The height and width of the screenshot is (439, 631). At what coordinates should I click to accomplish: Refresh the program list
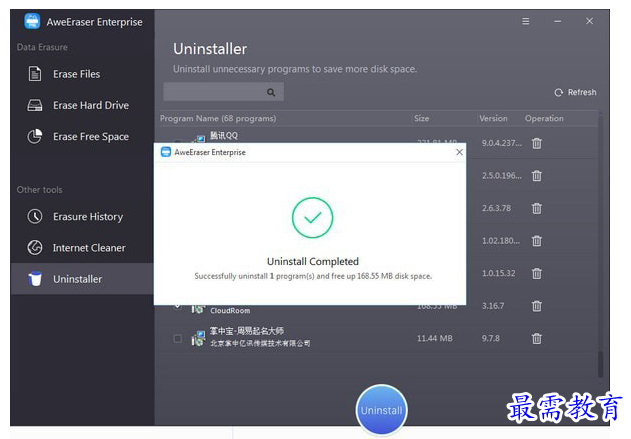(575, 93)
